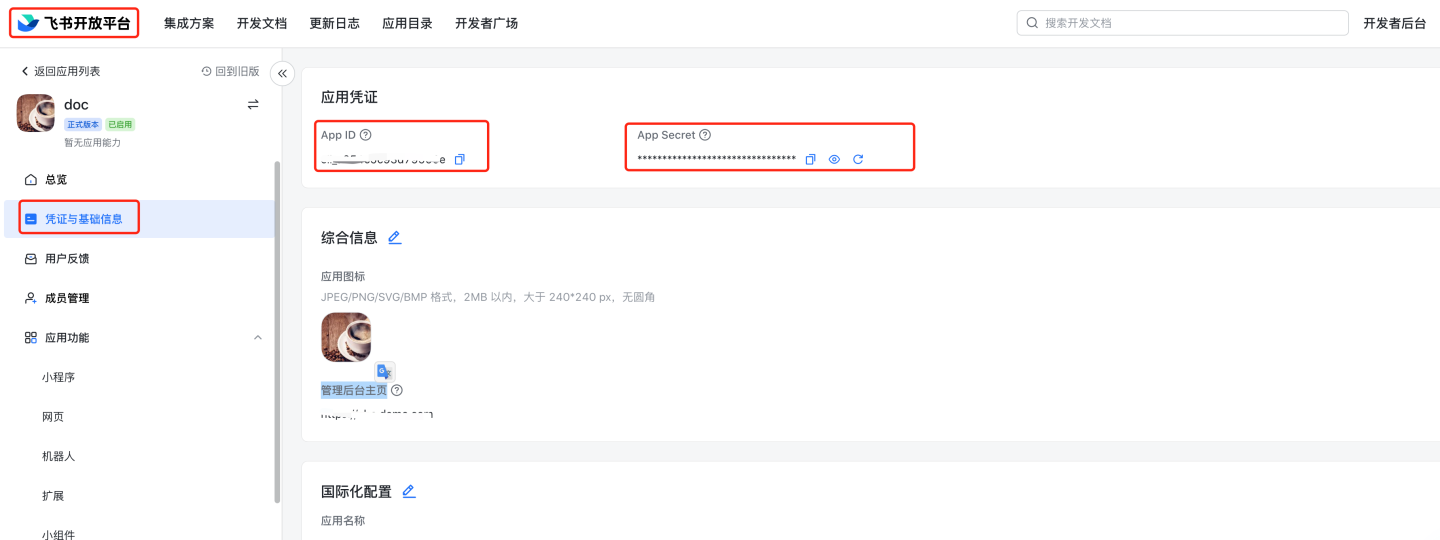Click the 总览 home icon

coord(30,180)
